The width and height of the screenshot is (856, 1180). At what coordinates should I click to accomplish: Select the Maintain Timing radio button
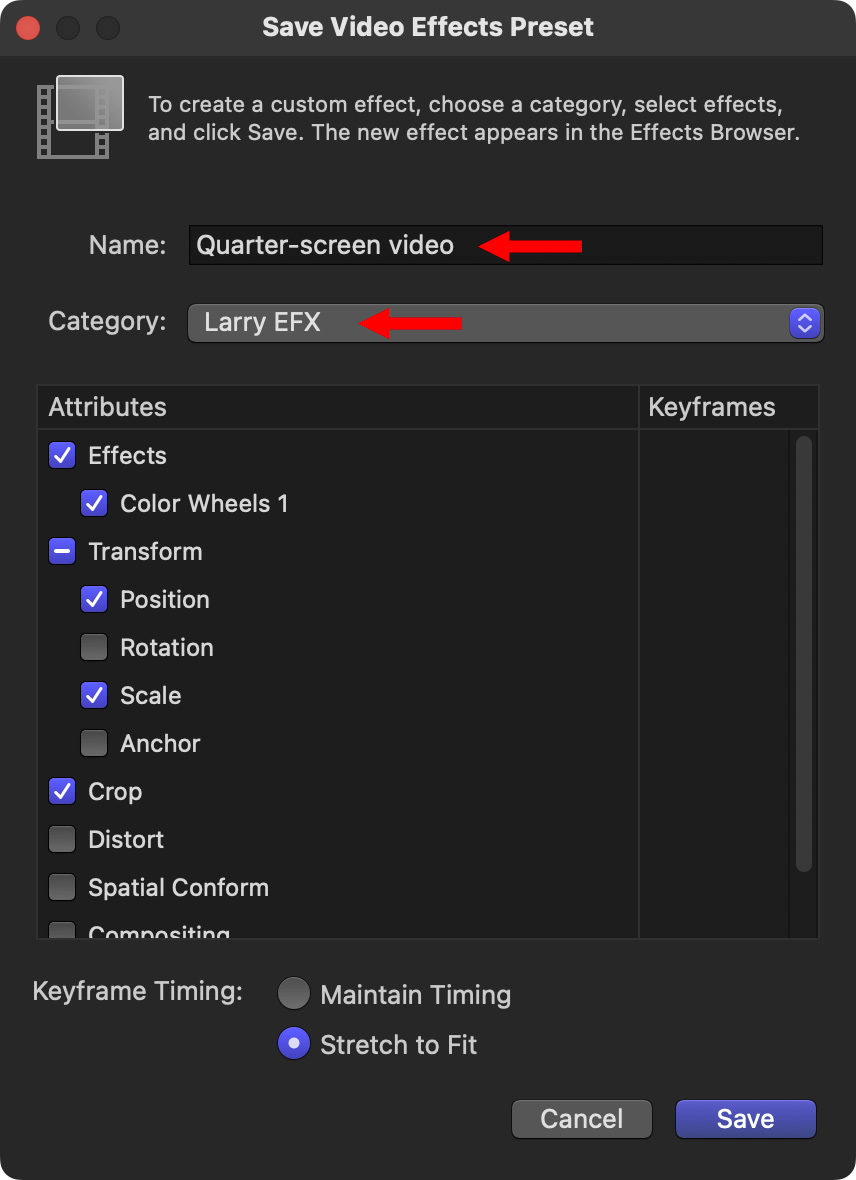click(x=294, y=994)
